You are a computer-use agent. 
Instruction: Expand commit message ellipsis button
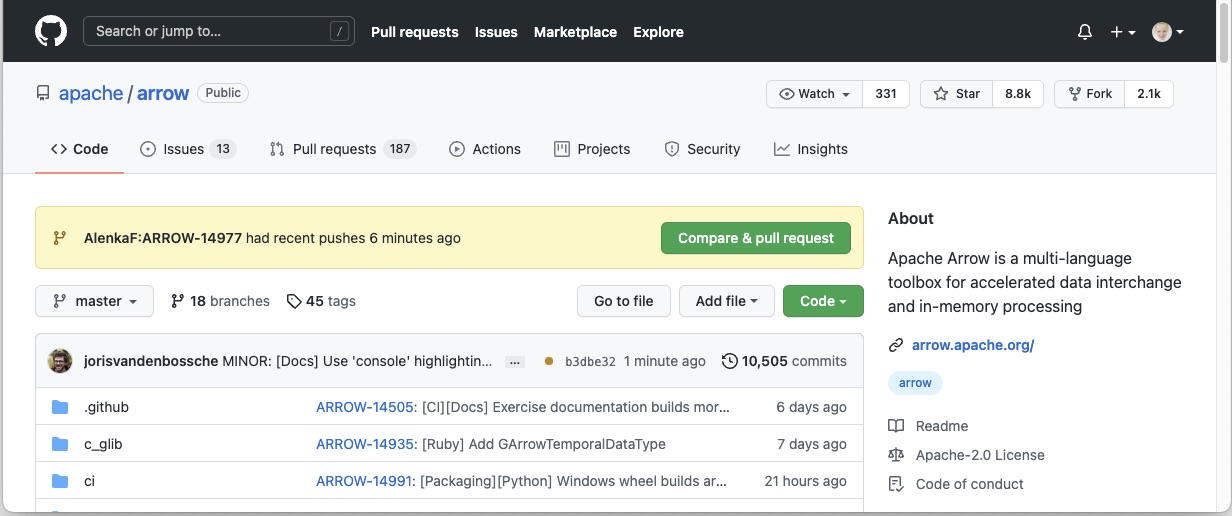515,361
